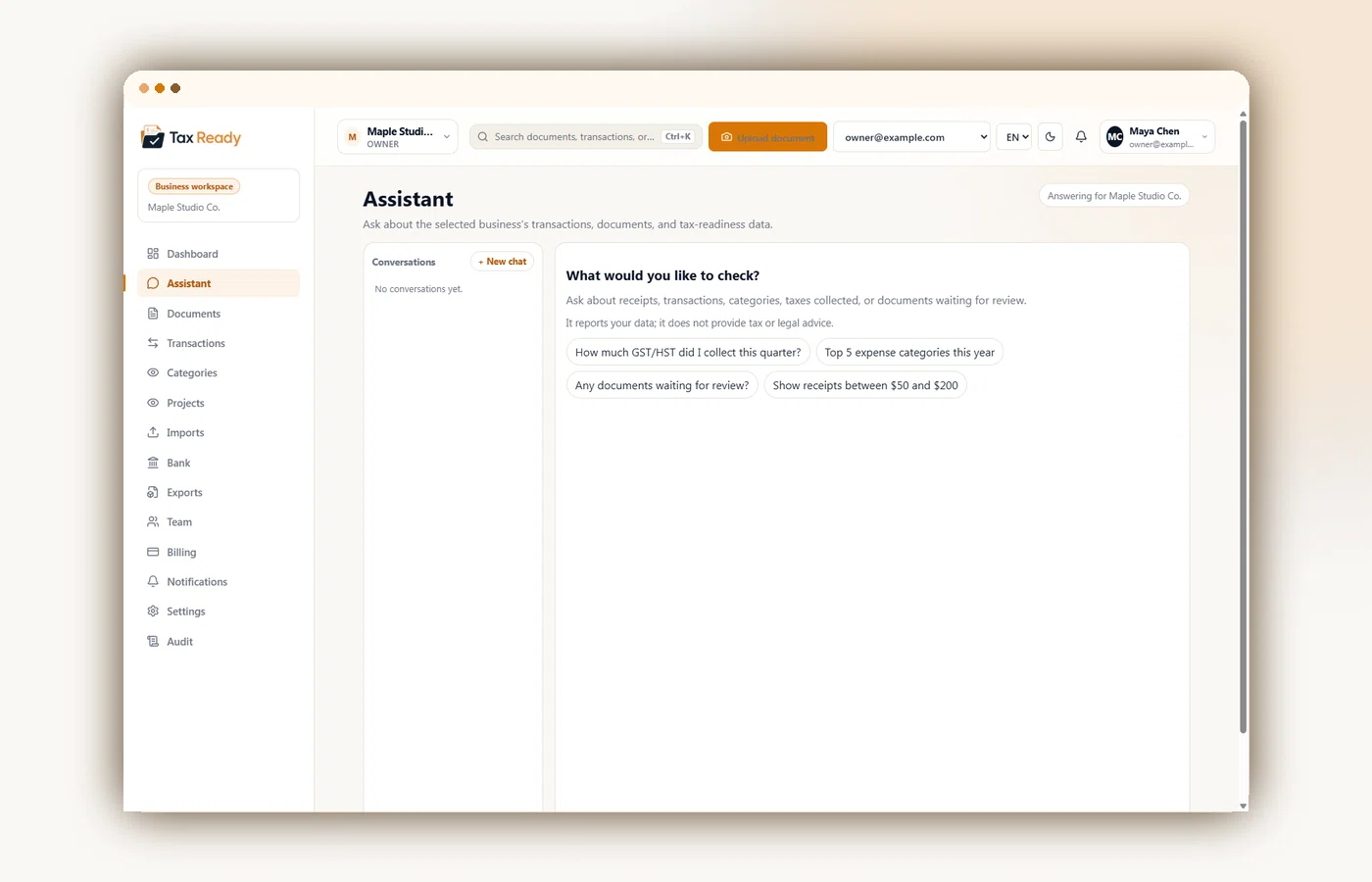The height and width of the screenshot is (882, 1372).
Task: Go to Dashboard in sidebar
Action: tap(219, 254)
